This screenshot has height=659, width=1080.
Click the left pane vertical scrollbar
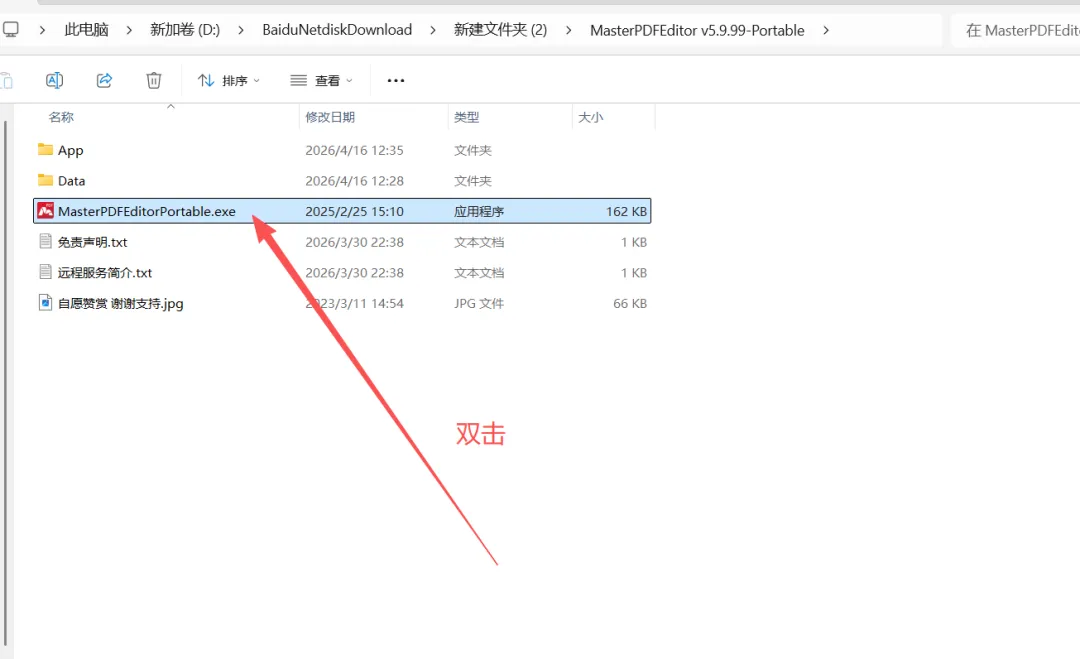(x=6, y=382)
